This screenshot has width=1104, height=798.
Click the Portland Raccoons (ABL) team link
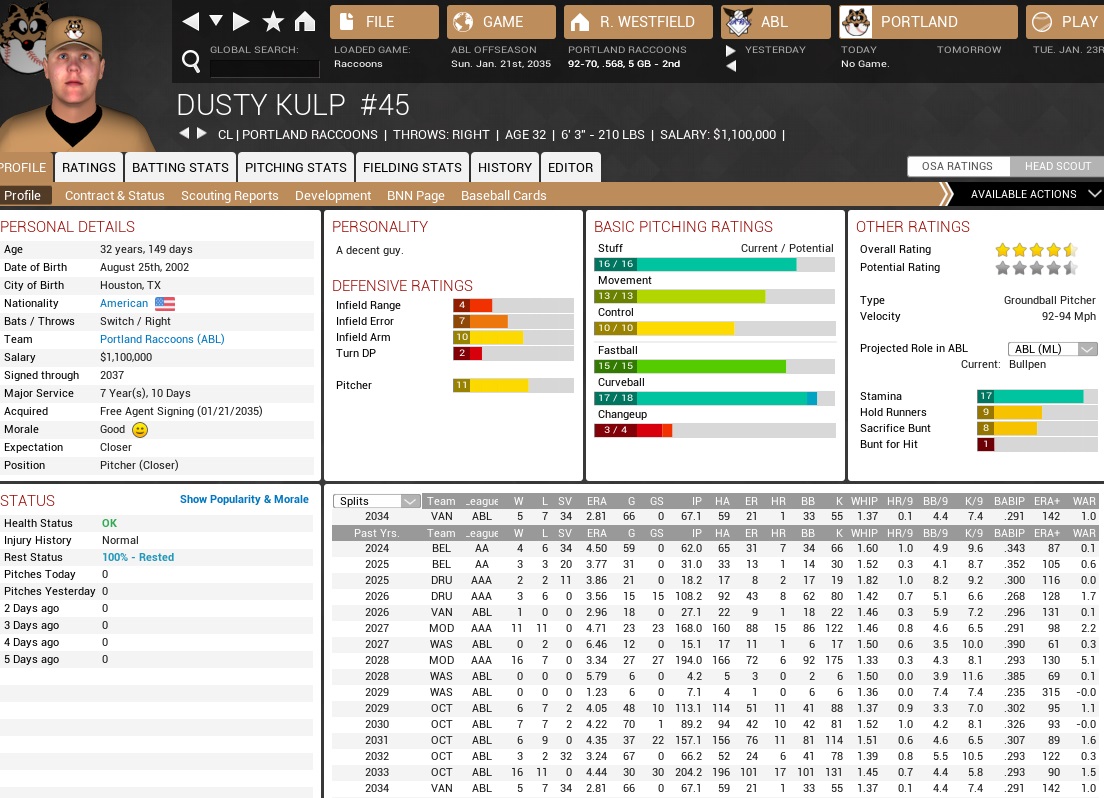162,339
